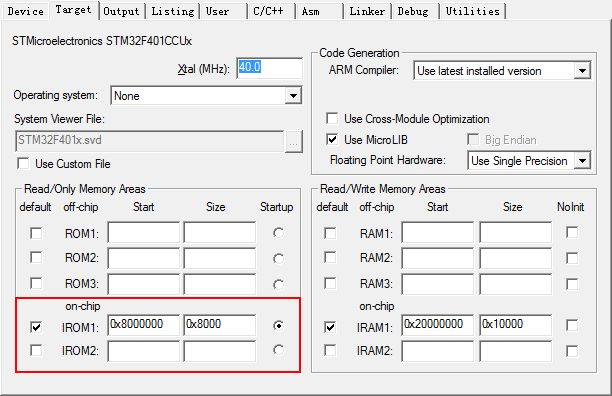
Task: Switch to the Output tab
Action: (x=121, y=11)
